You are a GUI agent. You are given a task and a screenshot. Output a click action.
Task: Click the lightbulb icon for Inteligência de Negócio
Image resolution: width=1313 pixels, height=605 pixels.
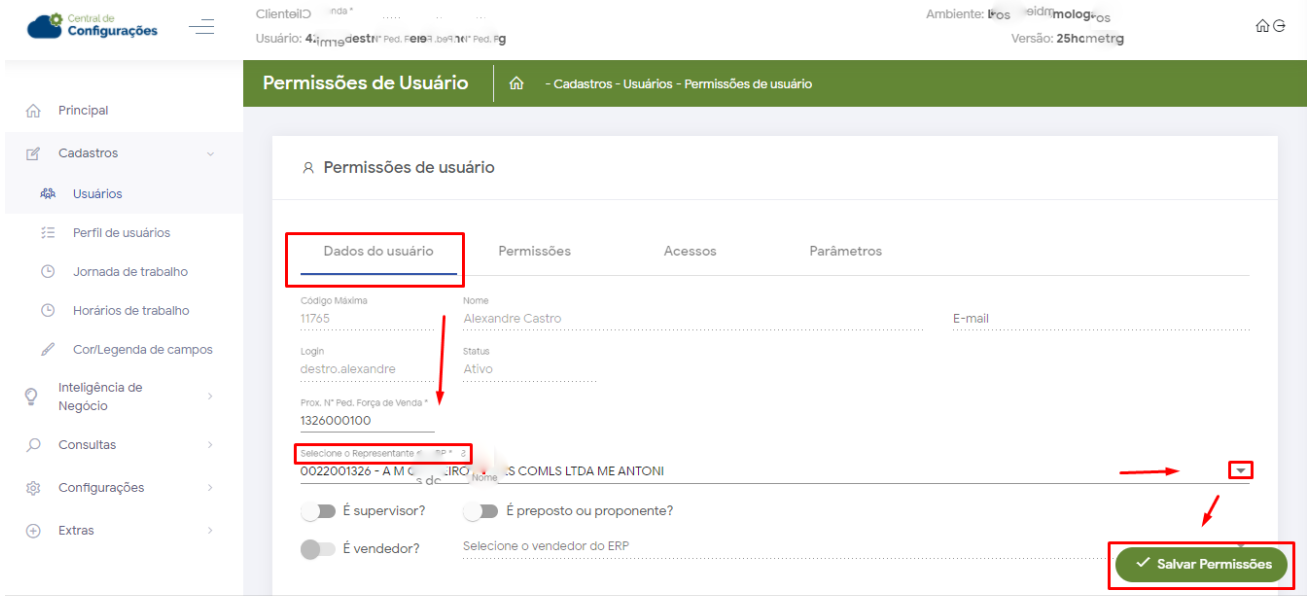pyautogui.click(x=32, y=396)
